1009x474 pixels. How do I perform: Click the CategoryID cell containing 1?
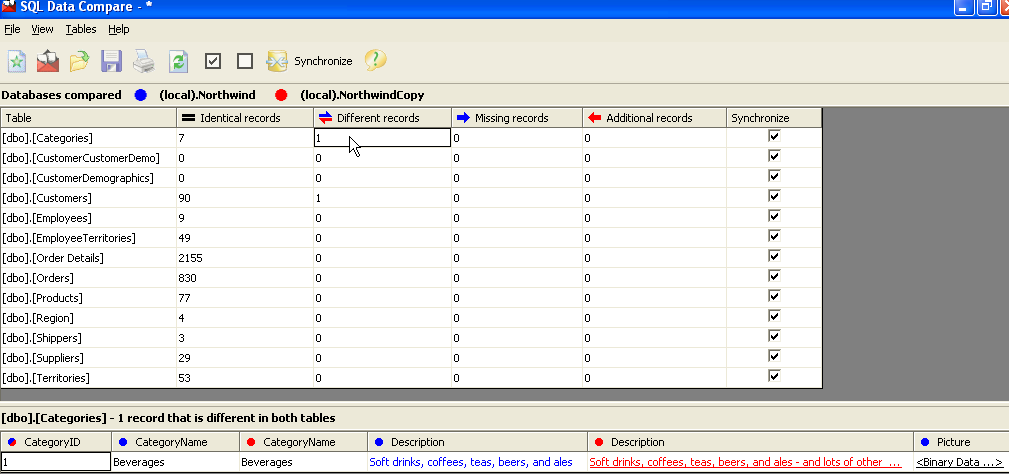coord(56,462)
